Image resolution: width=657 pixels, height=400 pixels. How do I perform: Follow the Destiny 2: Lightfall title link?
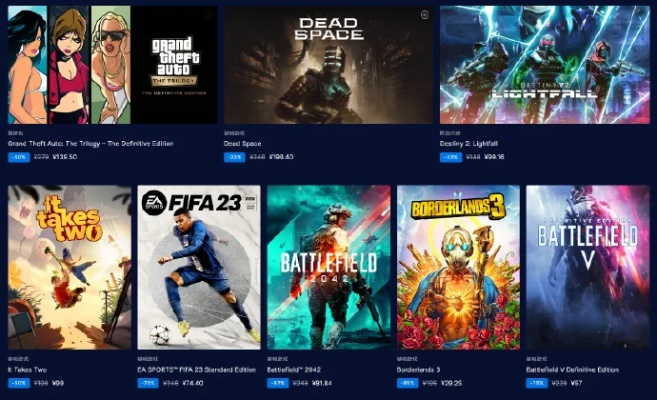tap(468, 144)
